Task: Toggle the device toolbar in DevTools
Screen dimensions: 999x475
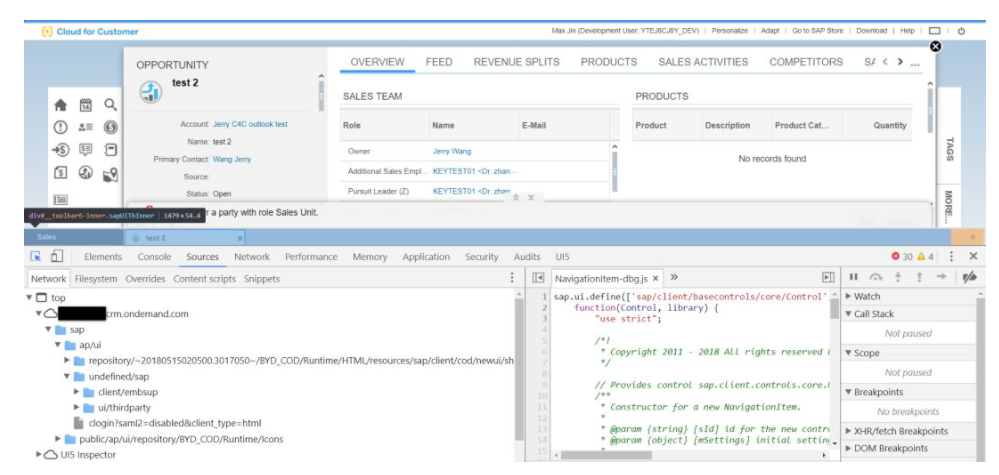Action: coord(57,256)
